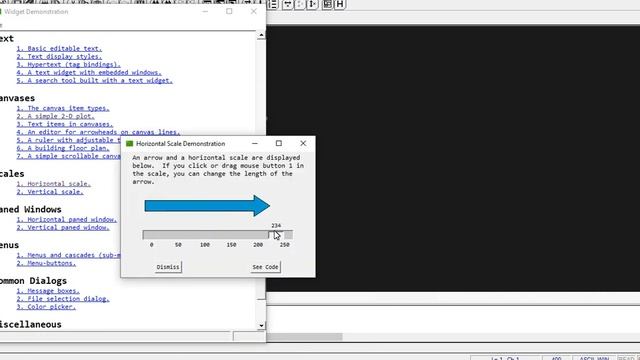
Task: Click the scale demo description paragraph
Action: (218, 169)
